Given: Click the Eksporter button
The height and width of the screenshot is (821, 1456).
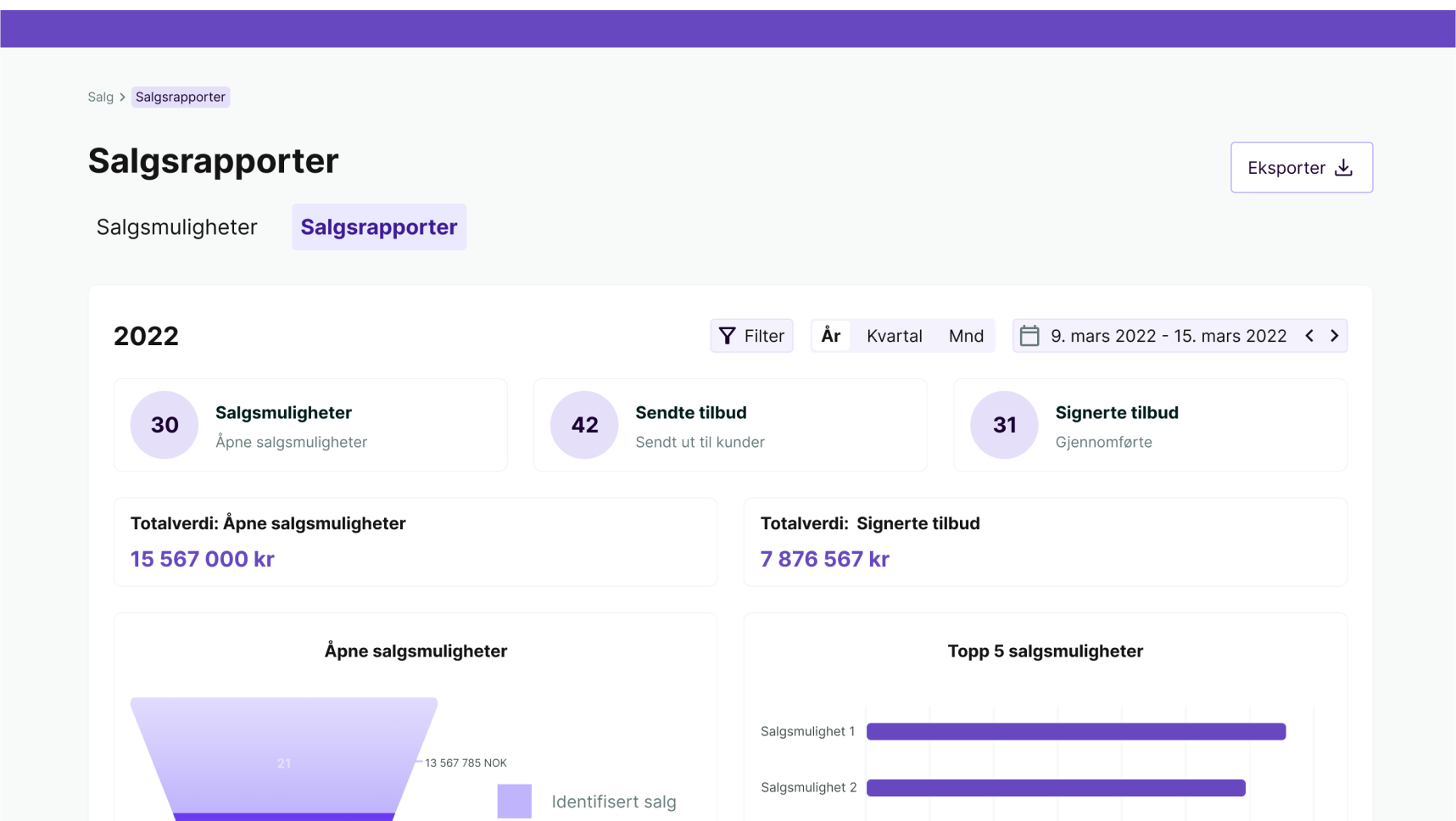Looking at the screenshot, I should [x=1302, y=167].
